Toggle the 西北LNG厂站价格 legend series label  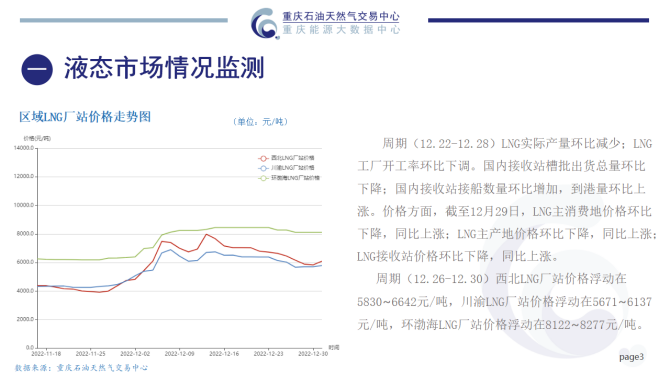293,158
